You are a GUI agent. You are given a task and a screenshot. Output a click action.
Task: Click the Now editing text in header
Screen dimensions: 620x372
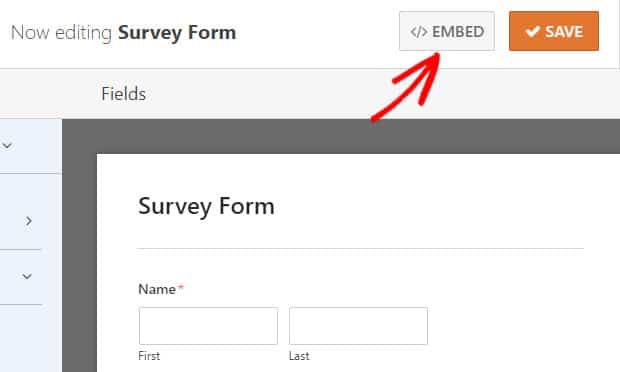61,33
